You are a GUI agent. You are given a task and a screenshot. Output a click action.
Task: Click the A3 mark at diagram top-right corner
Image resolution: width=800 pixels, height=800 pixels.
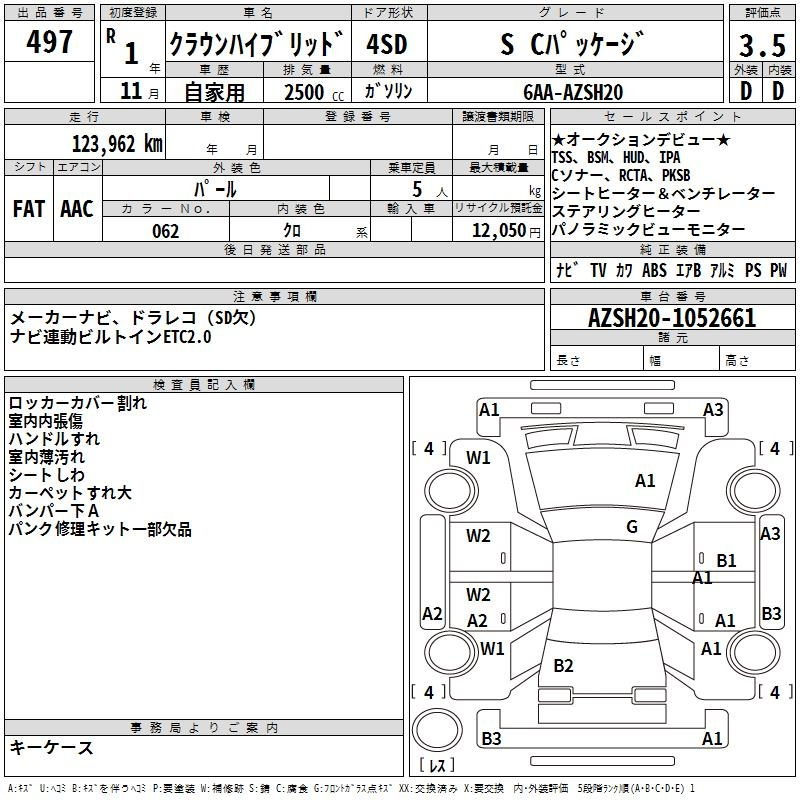click(713, 409)
